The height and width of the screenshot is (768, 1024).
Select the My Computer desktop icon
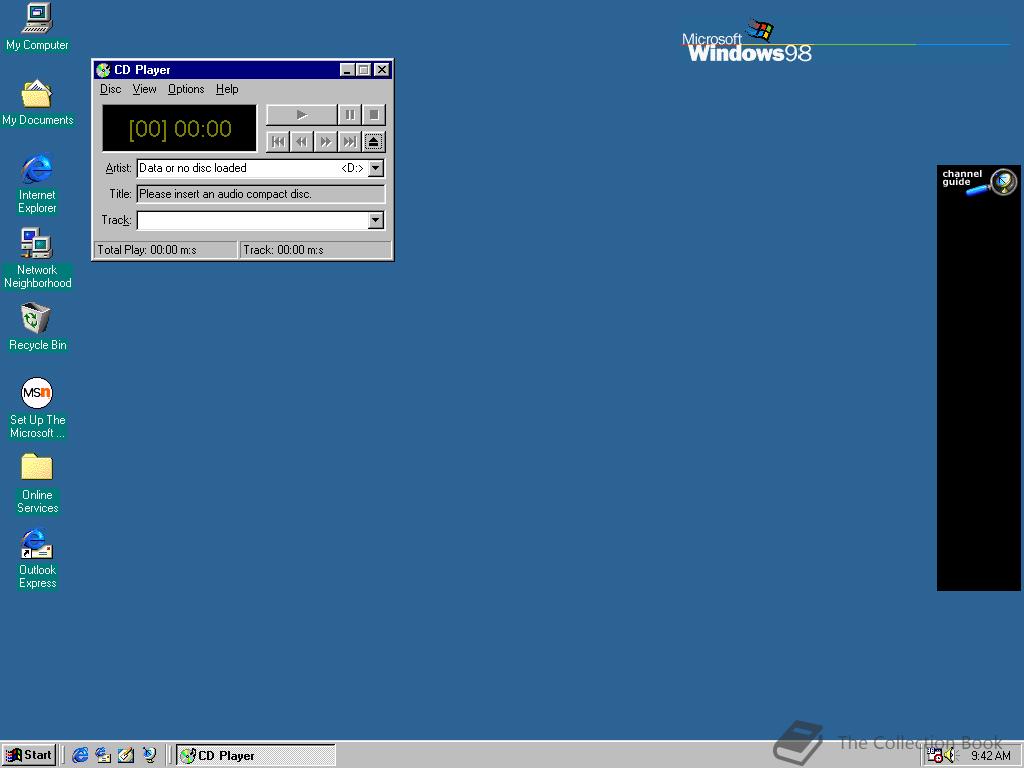[x=37, y=27]
